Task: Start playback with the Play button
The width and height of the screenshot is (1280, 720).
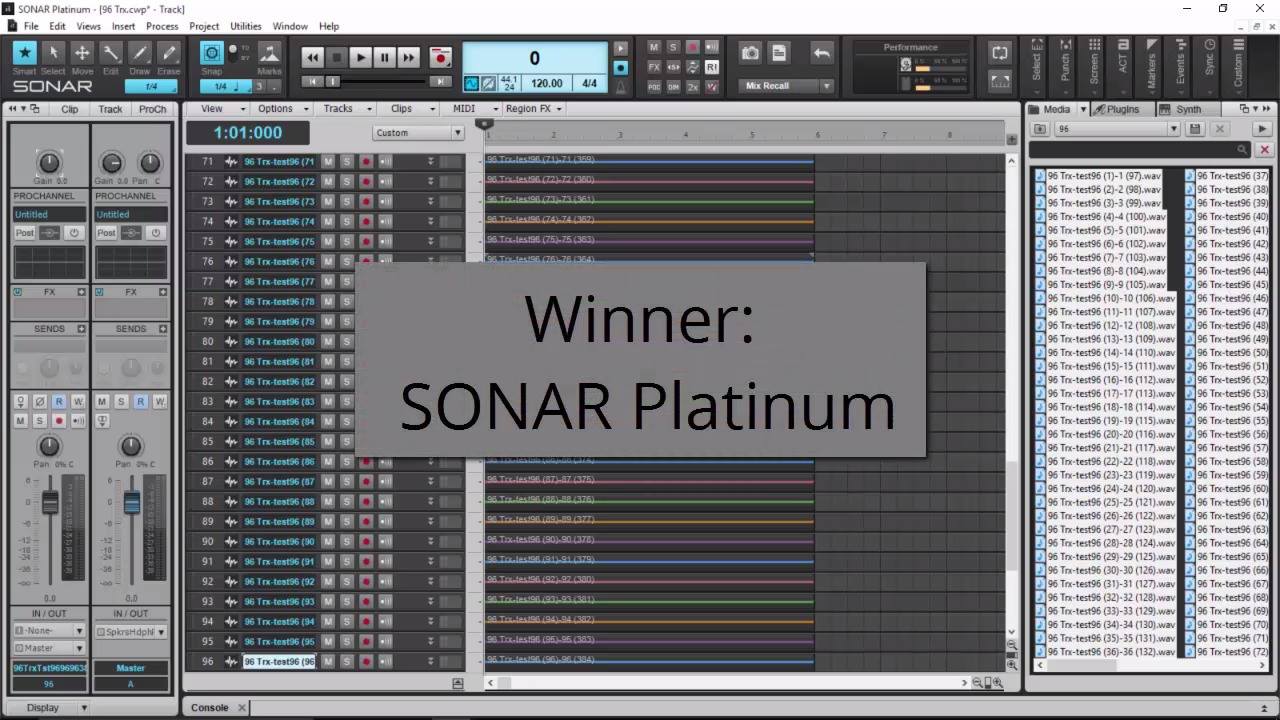Action: [x=361, y=58]
